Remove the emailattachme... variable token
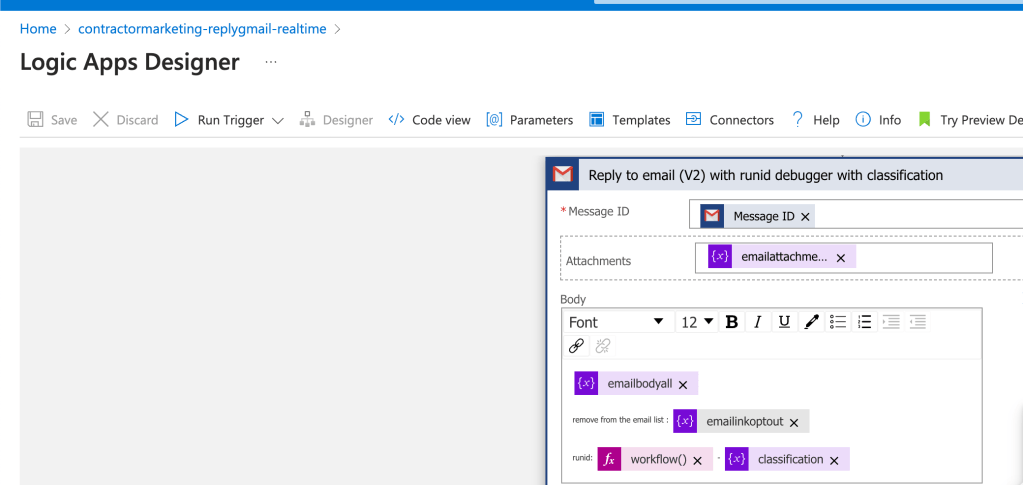Screen dimensions: 1023x485 click(841, 258)
